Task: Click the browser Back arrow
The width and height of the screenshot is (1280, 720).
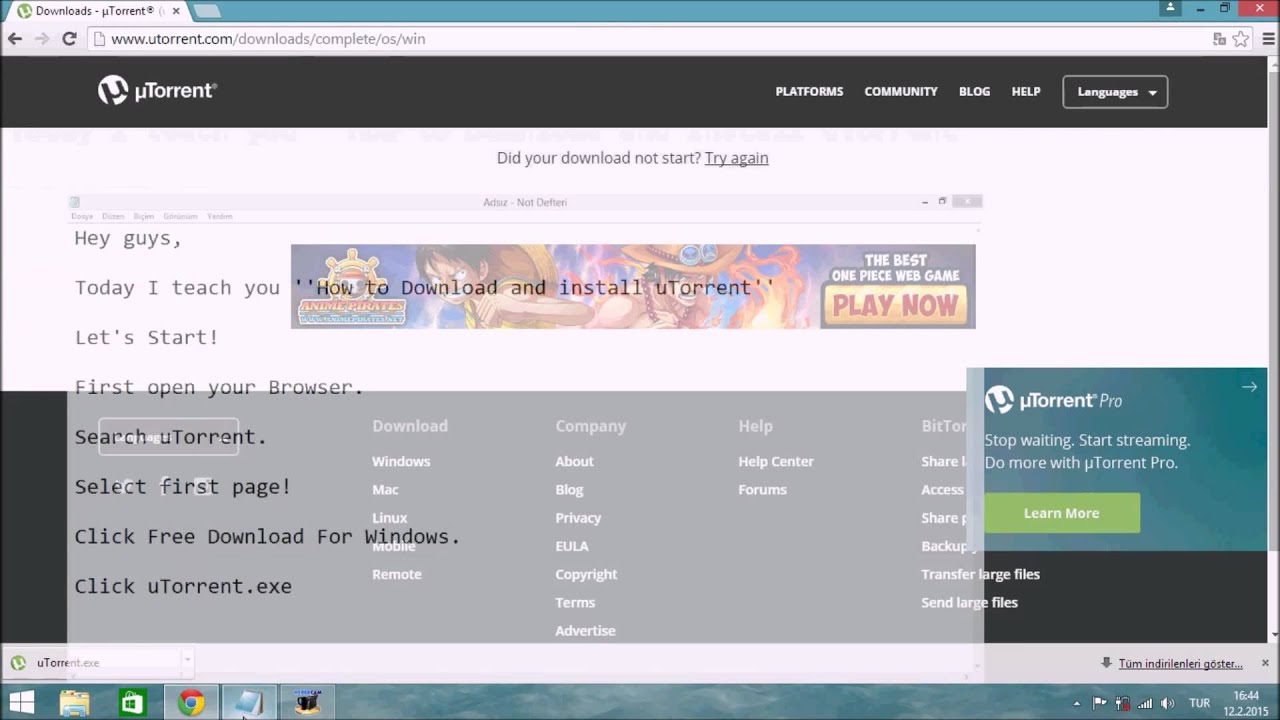Action: tap(15, 39)
